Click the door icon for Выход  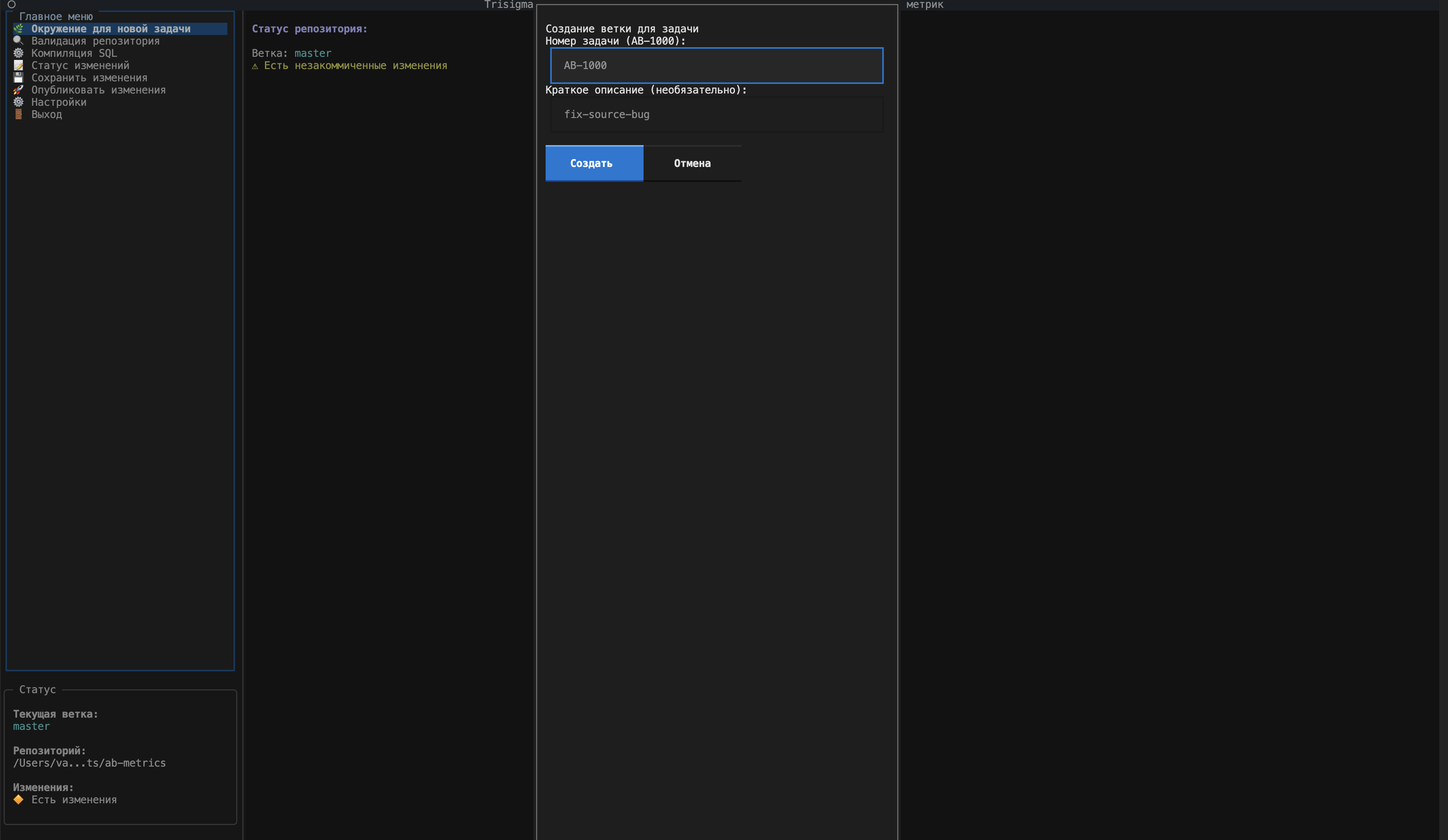[x=18, y=115]
